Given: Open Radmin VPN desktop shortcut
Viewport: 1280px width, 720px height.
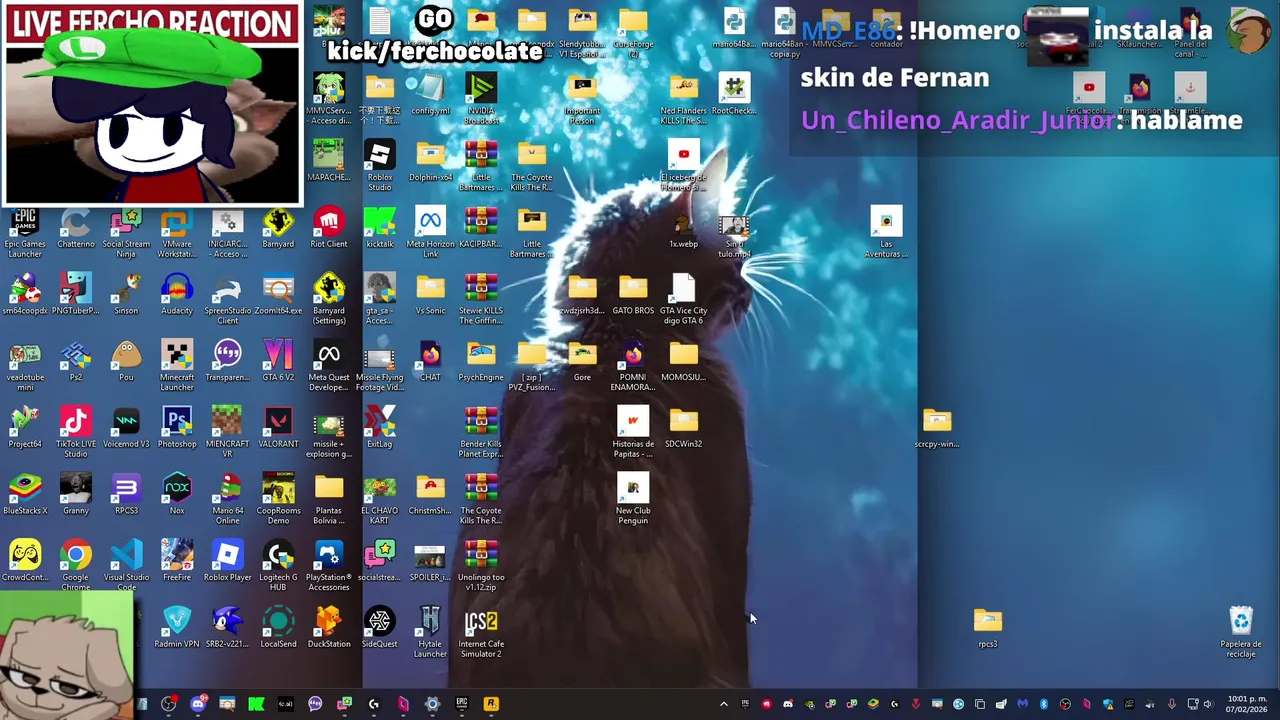Looking at the screenshot, I should [177, 629].
